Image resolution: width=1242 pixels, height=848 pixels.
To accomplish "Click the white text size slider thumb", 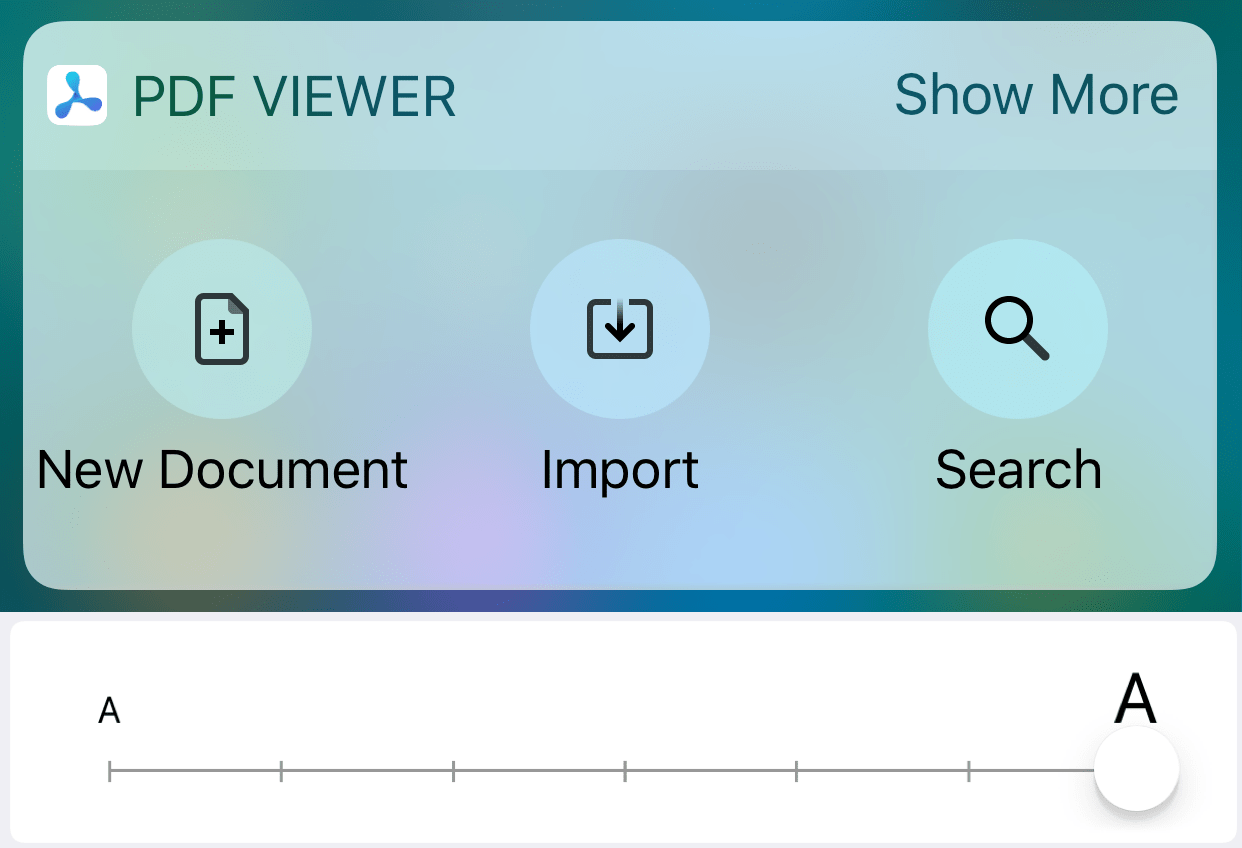I will click(x=1136, y=769).
